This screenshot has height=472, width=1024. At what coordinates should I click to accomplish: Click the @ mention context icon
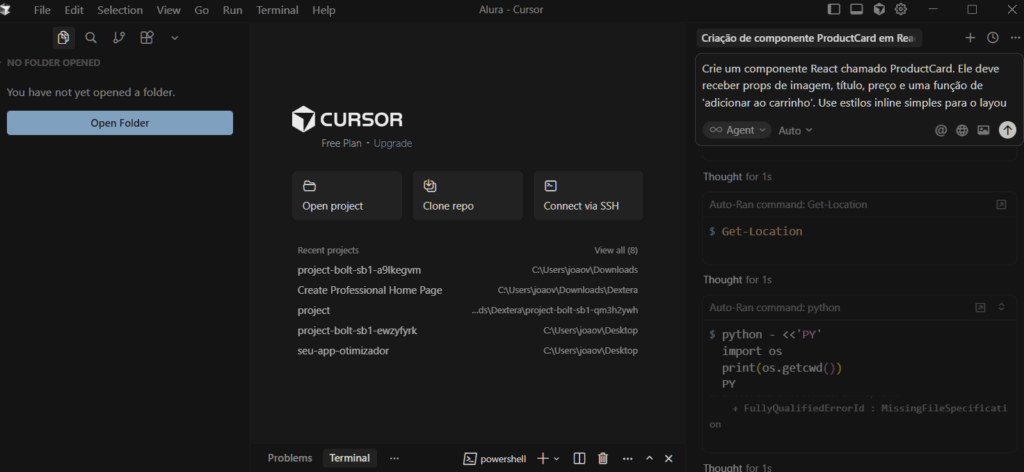940,130
